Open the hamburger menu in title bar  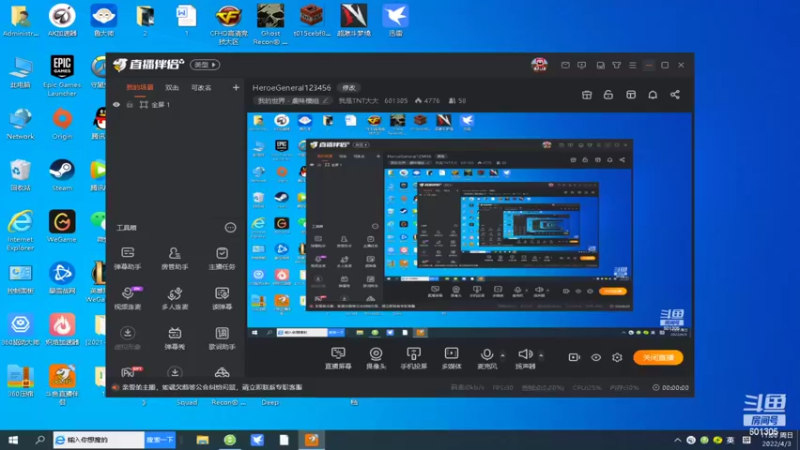[x=633, y=65]
